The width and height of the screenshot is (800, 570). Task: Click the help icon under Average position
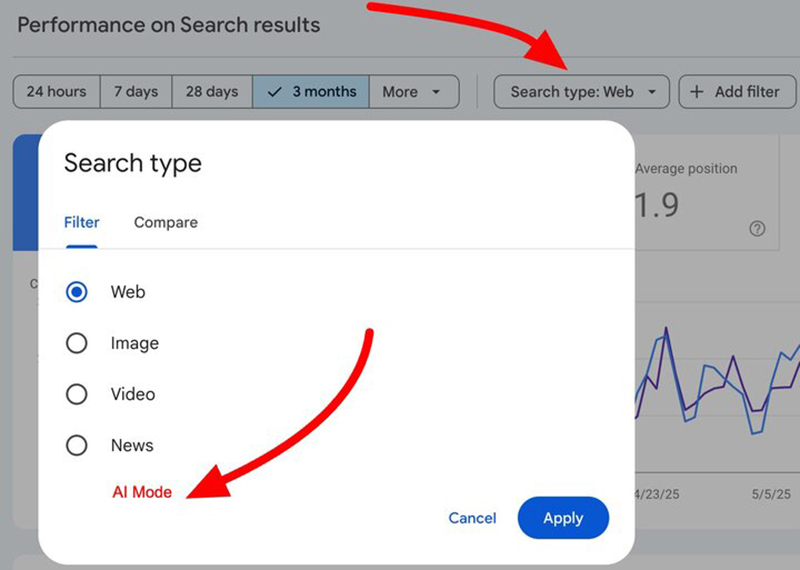click(x=757, y=229)
